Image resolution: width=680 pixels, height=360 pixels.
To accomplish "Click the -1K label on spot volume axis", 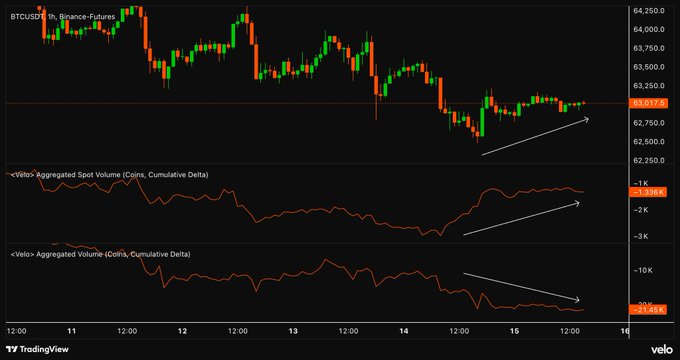I will tap(641, 183).
